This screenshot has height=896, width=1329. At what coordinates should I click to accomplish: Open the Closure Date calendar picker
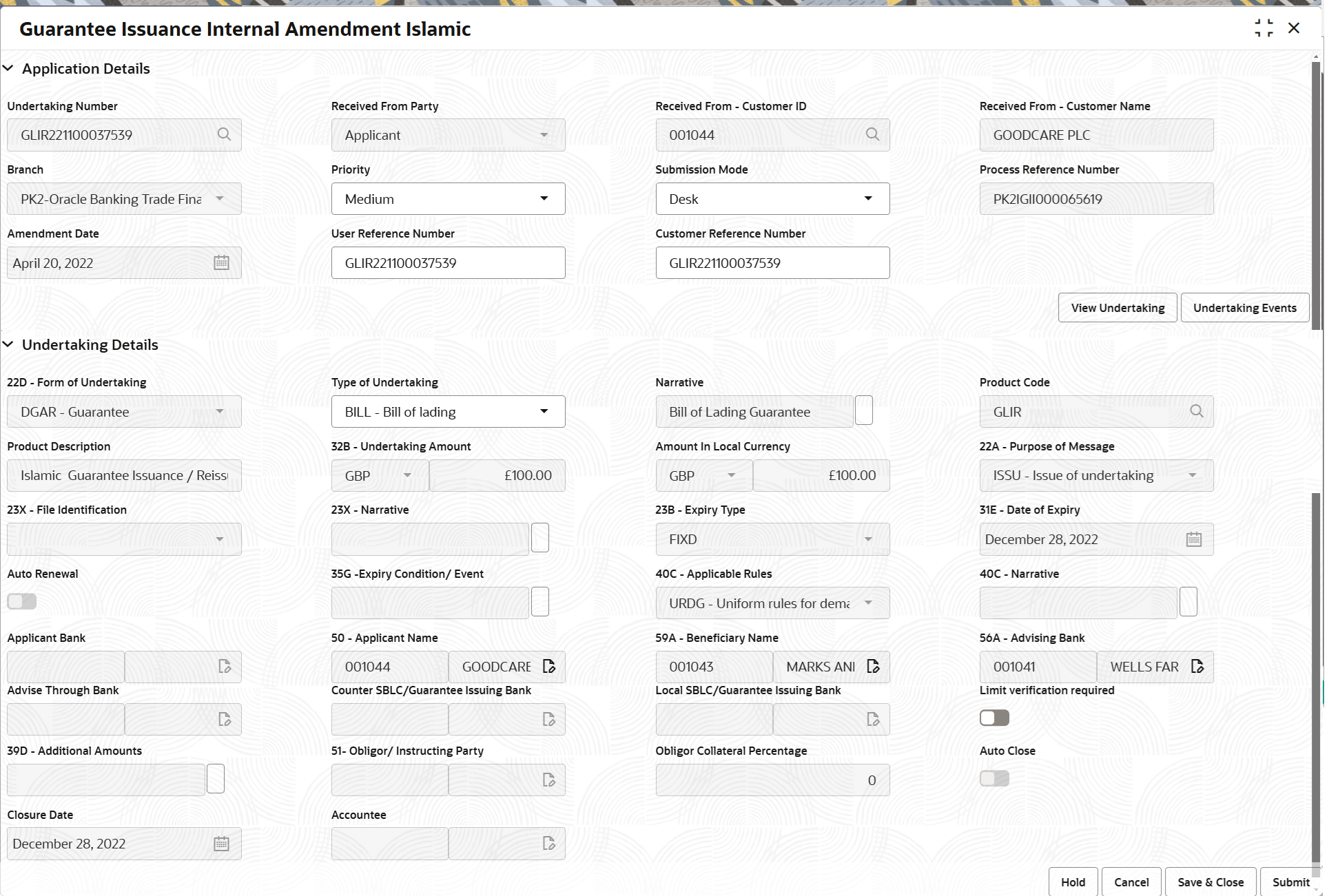coord(221,843)
